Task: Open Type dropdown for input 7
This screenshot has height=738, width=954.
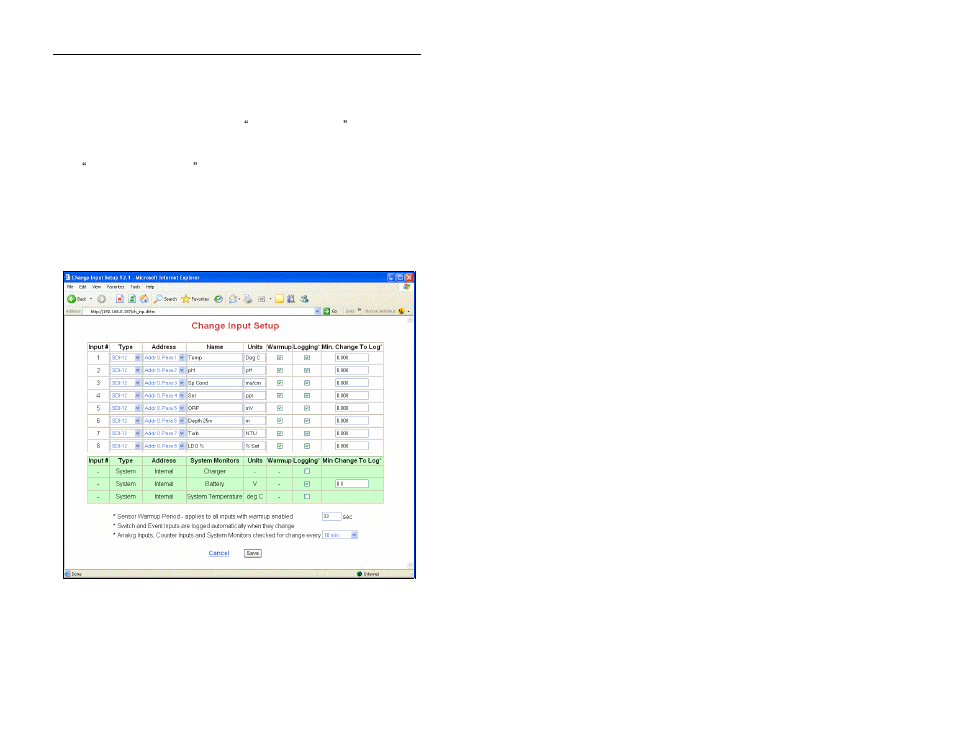Action: pos(125,434)
